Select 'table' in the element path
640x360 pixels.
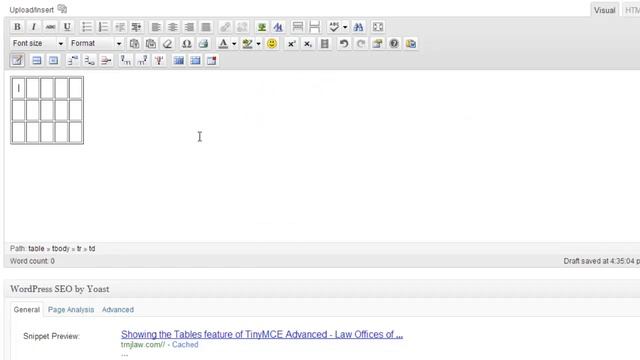tap(36, 249)
